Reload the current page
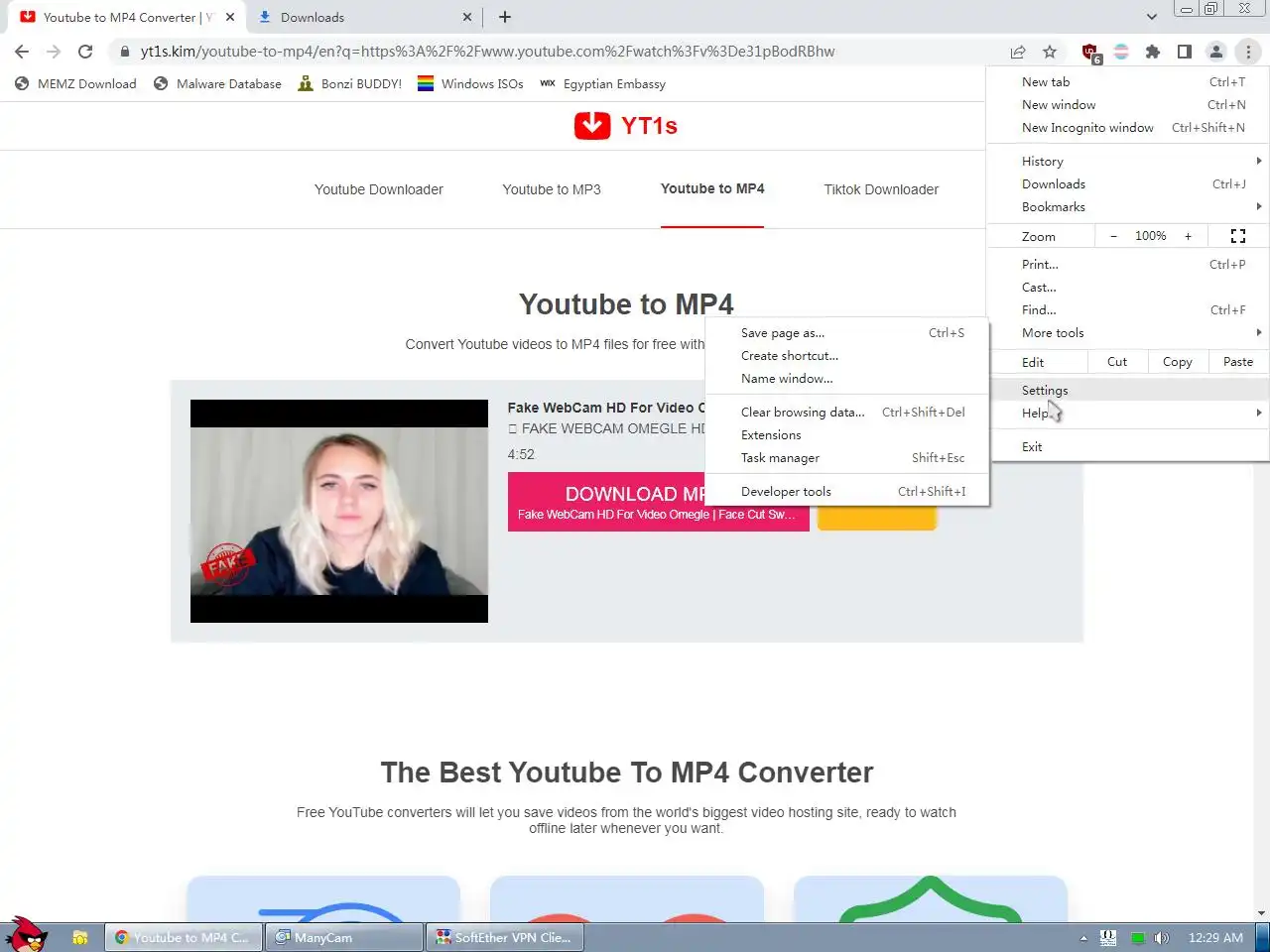1270x952 pixels. (85, 52)
